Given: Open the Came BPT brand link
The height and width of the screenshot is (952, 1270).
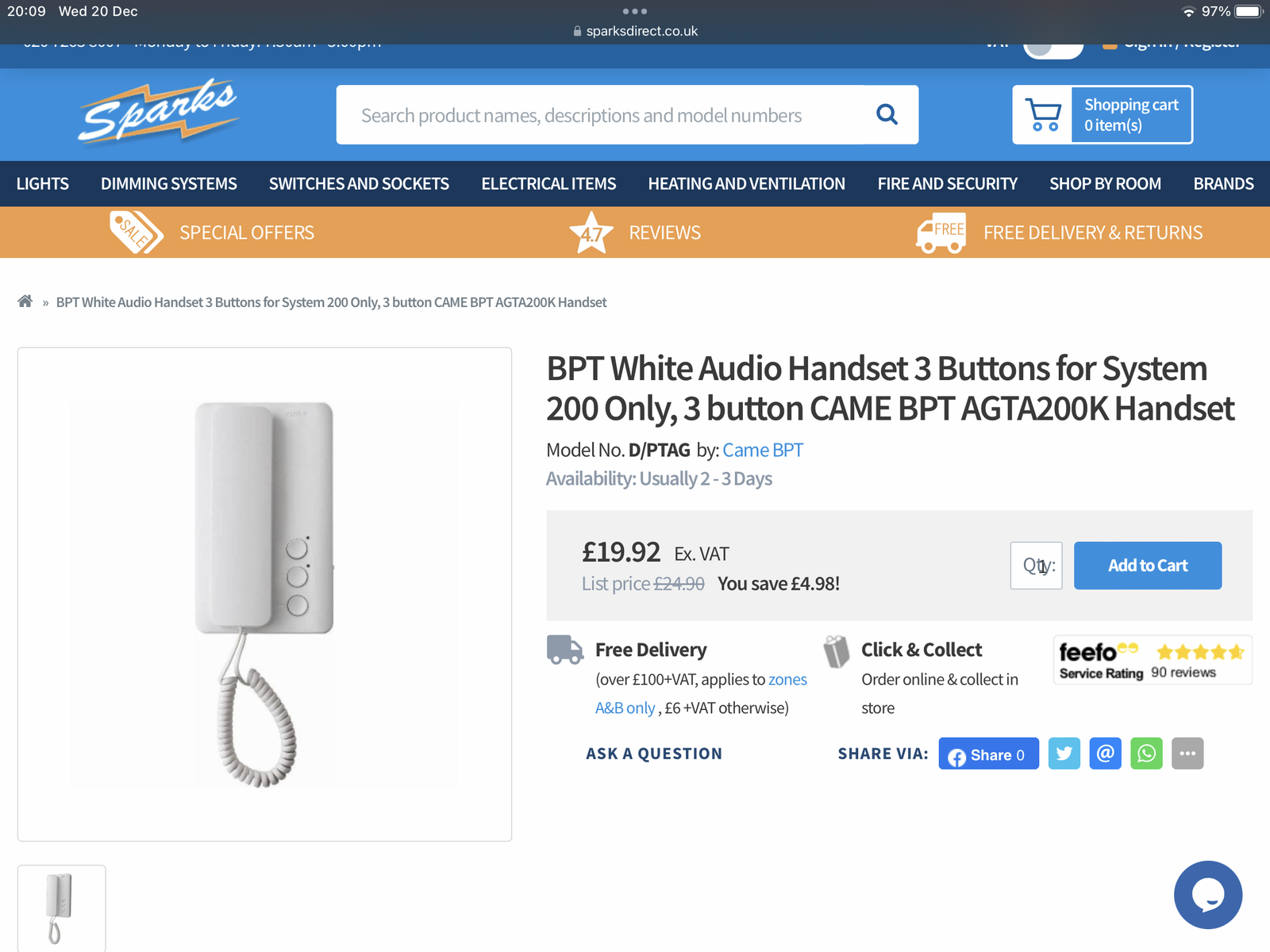Looking at the screenshot, I should tap(762, 451).
